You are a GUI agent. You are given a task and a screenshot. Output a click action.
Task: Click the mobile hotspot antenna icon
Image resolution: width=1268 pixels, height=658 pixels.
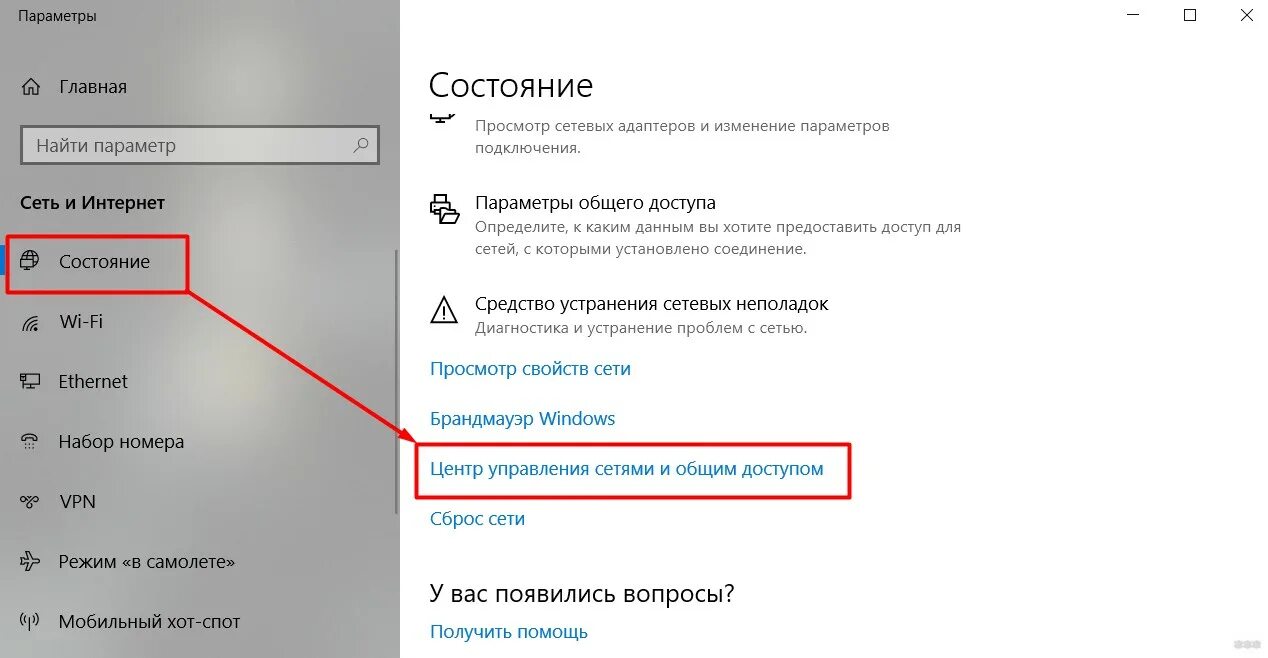pos(30,622)
